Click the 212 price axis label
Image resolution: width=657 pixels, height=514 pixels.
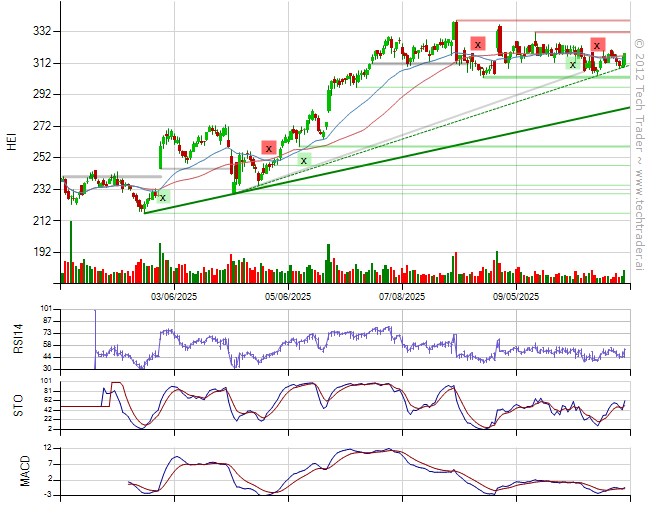coord(42,220)
